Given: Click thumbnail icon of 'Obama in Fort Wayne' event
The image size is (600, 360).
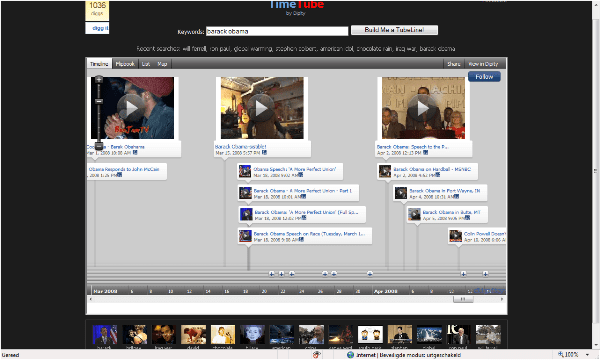Looking at the screenshot, I should coord(401,193).
